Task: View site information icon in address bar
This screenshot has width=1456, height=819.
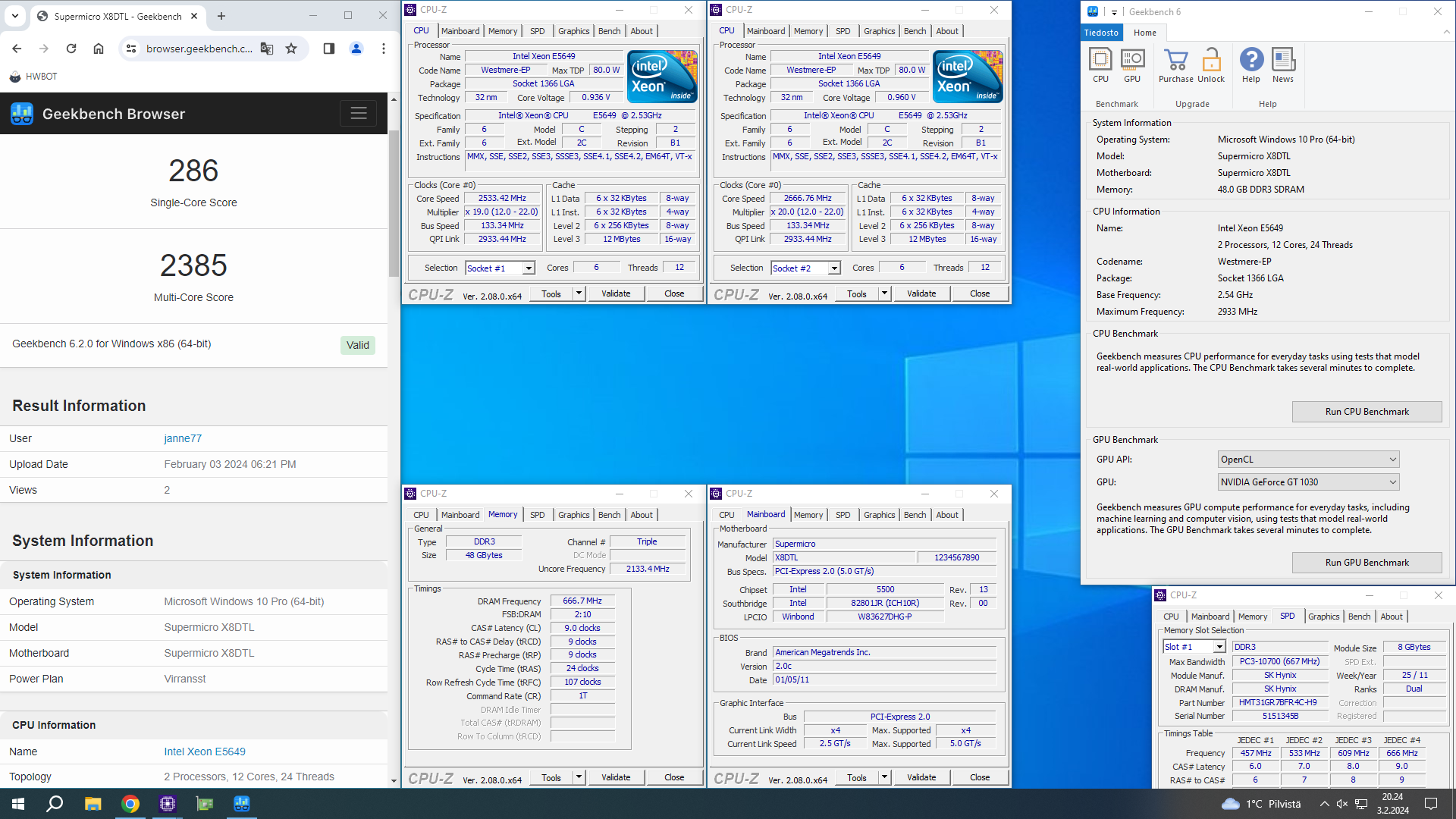Action: tap(131, 49)
